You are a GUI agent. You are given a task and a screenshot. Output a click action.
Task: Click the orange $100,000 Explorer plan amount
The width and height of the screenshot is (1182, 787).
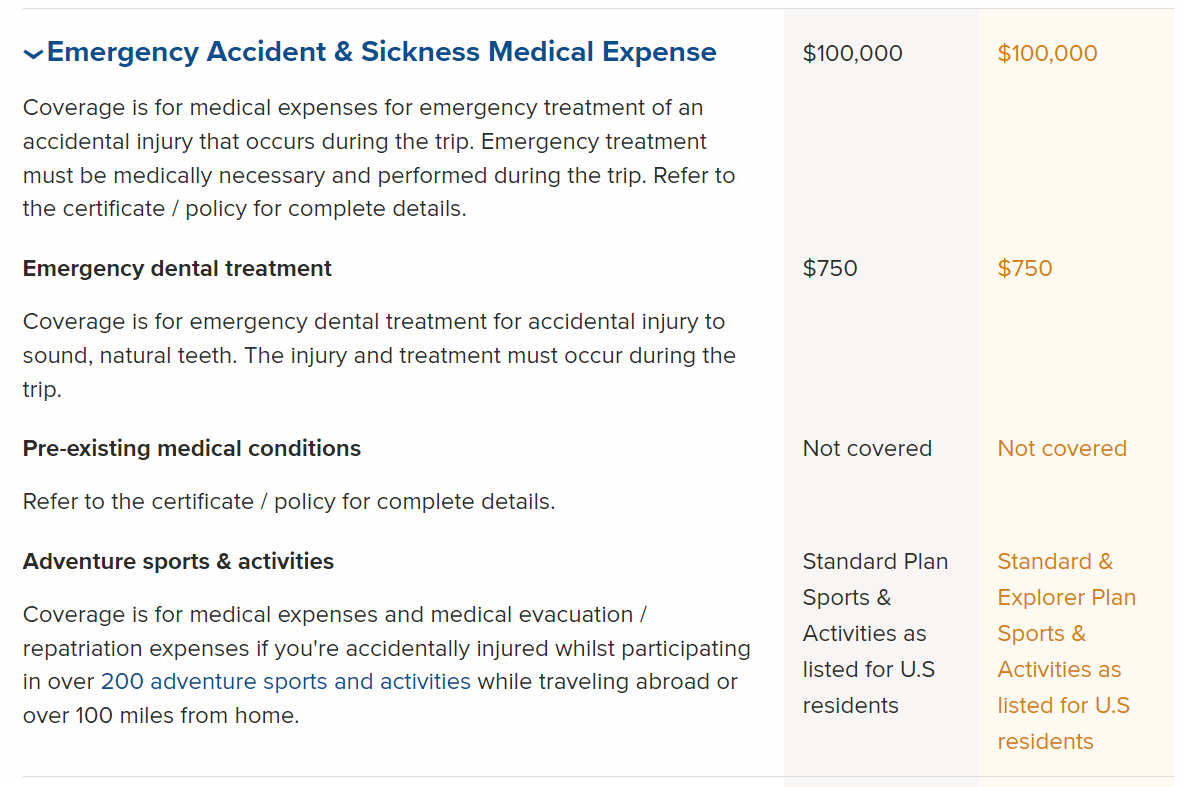click(1047, 54)
